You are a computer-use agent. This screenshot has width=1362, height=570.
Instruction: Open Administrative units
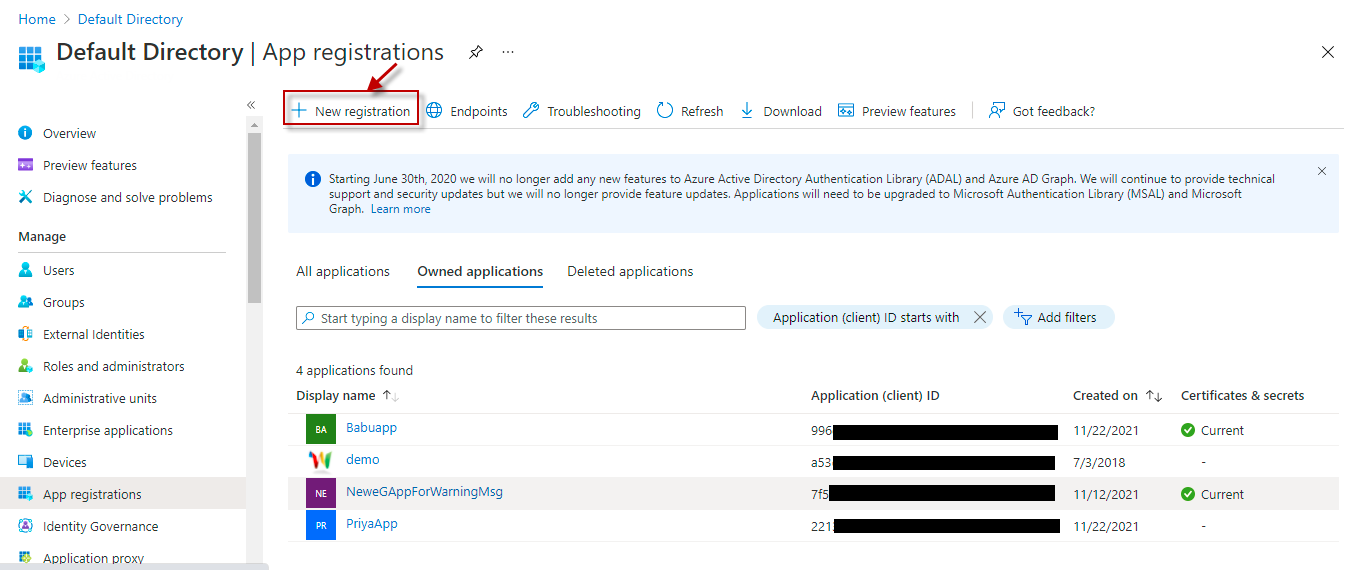99,398
